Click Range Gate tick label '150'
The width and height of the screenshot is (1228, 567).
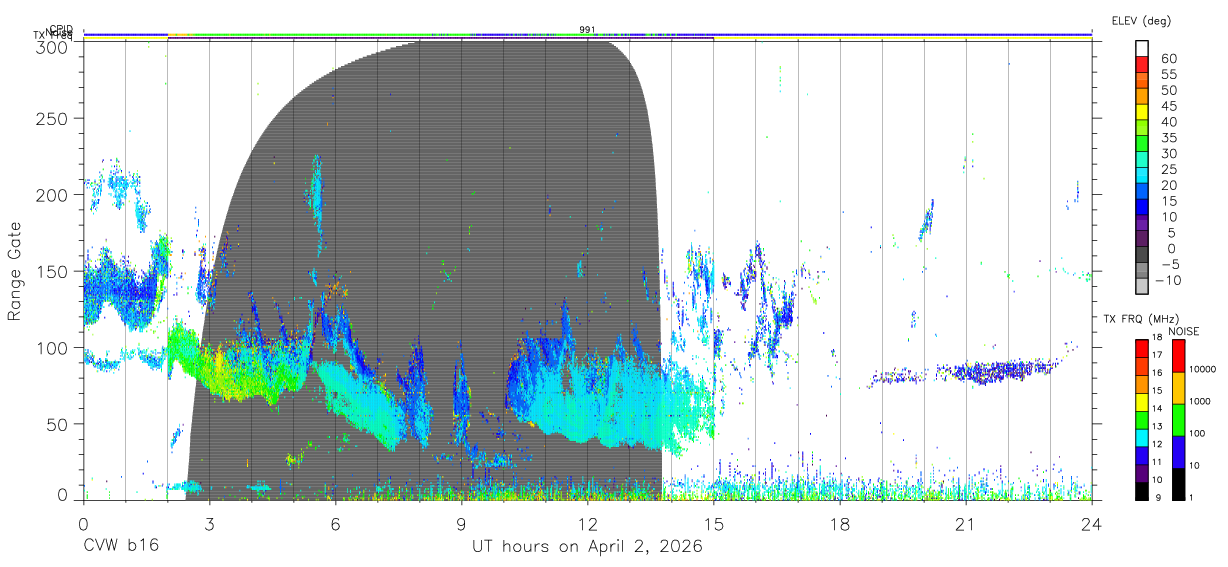click(x=53, y=272)
